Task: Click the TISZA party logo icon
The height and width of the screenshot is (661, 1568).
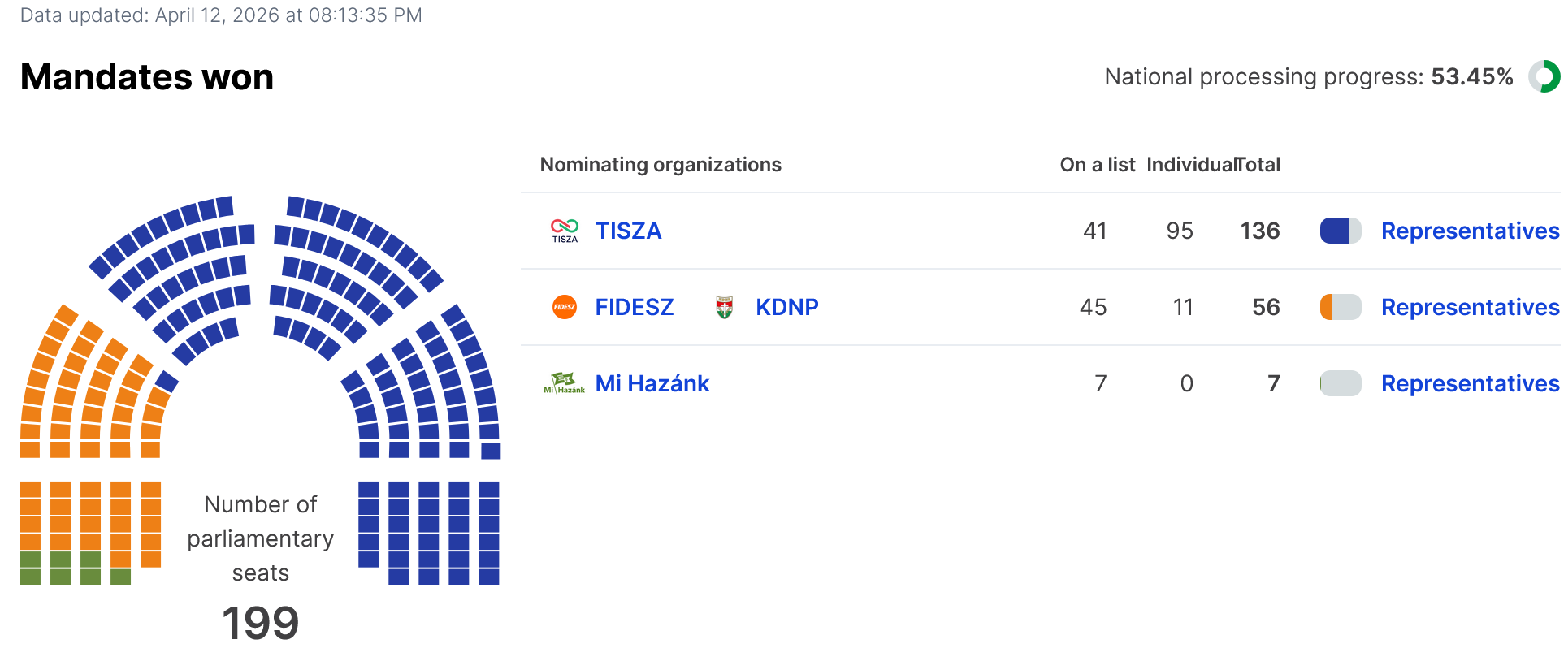Action: point(565,231)
